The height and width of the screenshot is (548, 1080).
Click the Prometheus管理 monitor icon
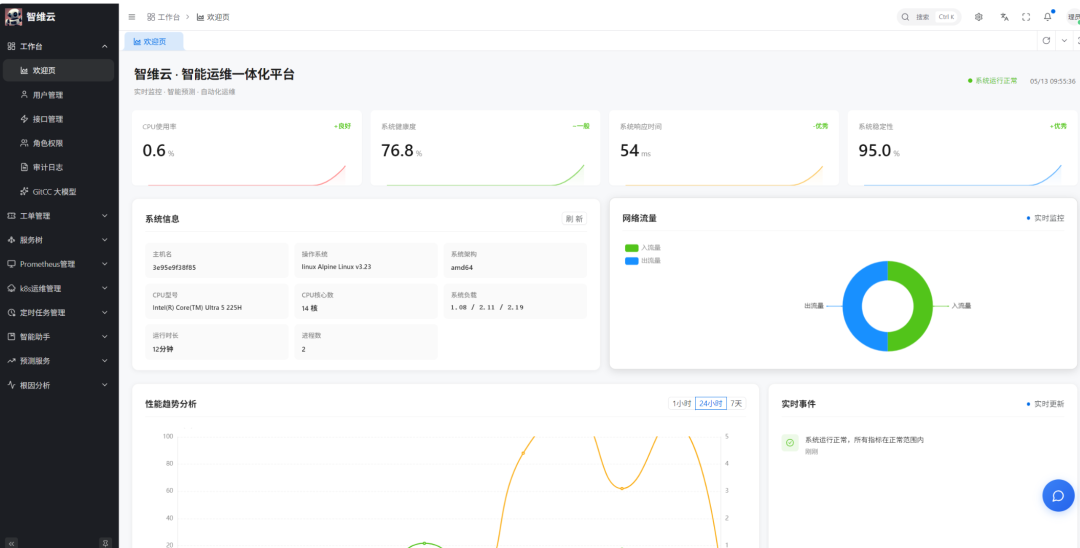tap(11, 264)
